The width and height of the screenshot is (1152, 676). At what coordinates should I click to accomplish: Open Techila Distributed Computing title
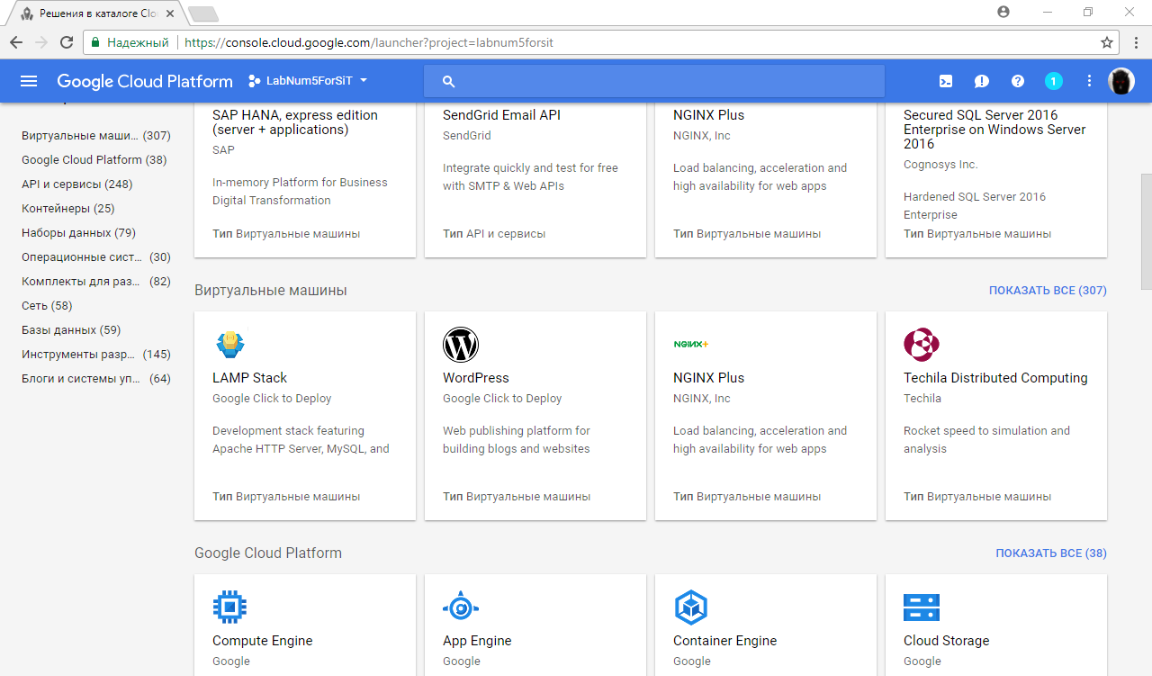pyautogui.click(x=996, y=378)
